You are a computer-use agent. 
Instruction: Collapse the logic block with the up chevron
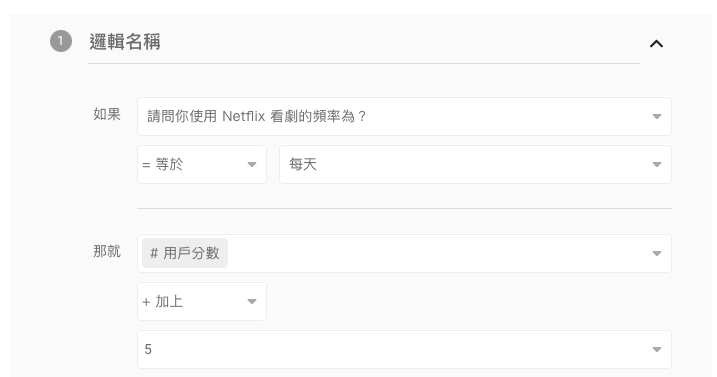(x=656, y=43)
